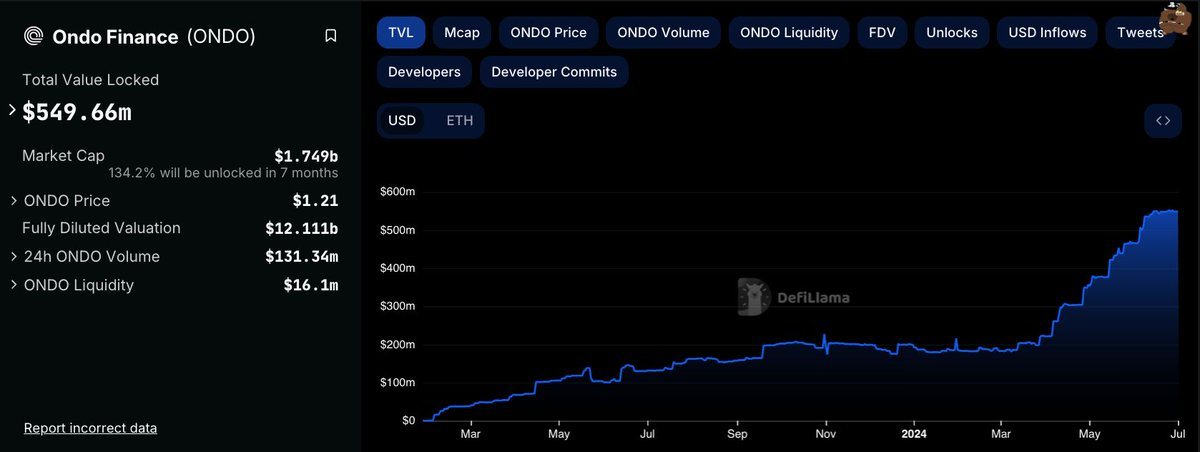Show Developer Commits on chart
This screenshot has height=452, width=1200.
554,72
